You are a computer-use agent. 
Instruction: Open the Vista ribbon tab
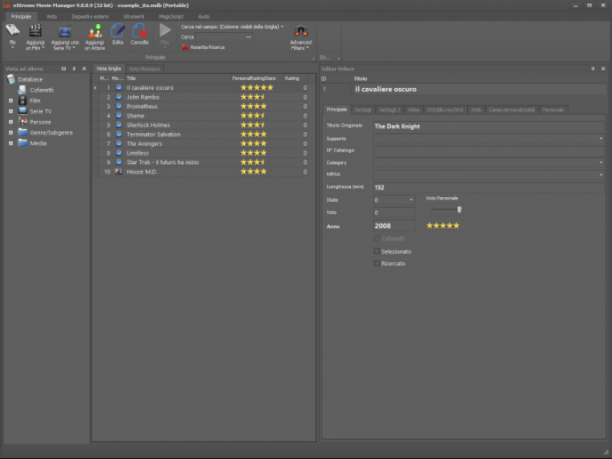click(x=51, y=16)
